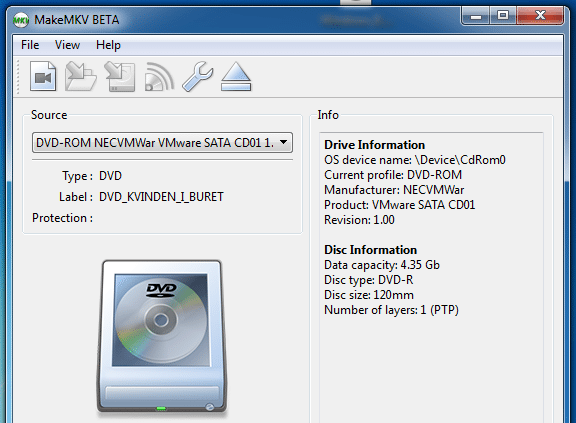Viewport: 576px width, 423px height.
Task: Click 'Number of layers: 1 (PTP)' line
Action: pyautogui.click(x=392, y=310)
